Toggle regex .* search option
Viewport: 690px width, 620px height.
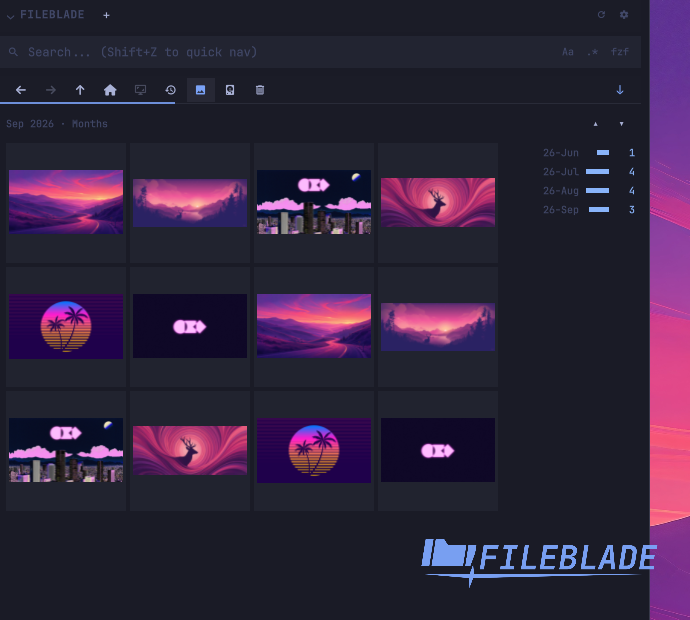point(592,52)
